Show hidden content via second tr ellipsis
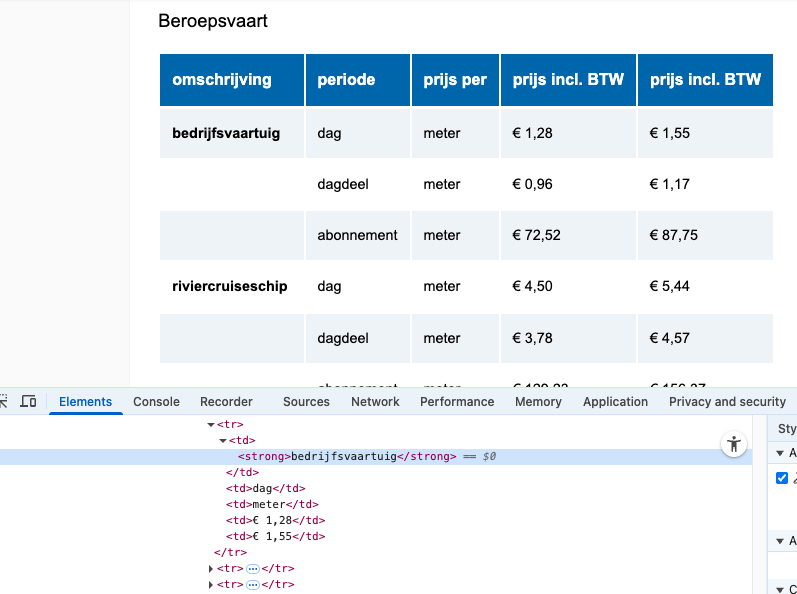 pyautogui.click(x=253, y=585)
